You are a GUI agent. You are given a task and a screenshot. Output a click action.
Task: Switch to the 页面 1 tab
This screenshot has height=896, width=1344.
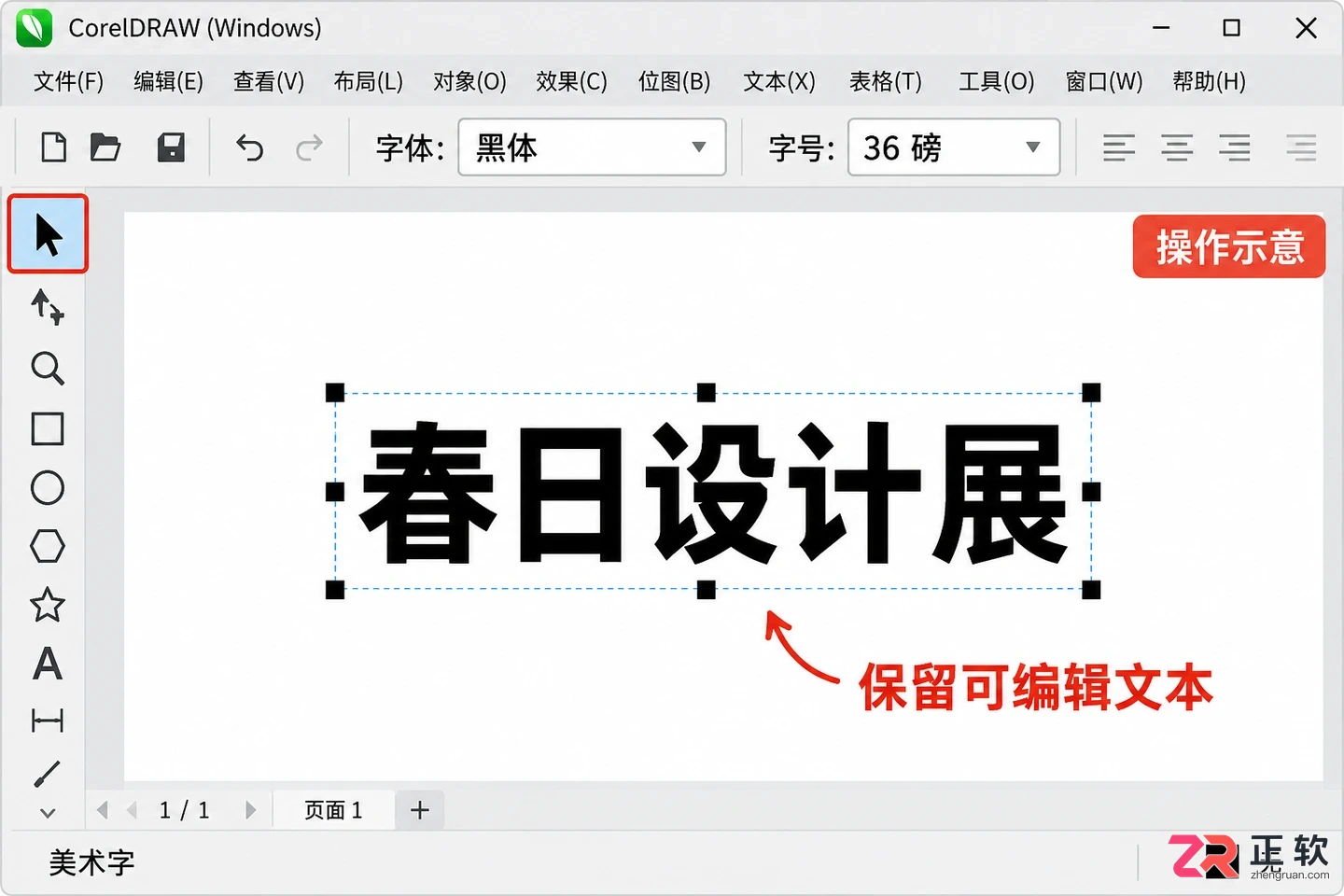tap(333, 810)
